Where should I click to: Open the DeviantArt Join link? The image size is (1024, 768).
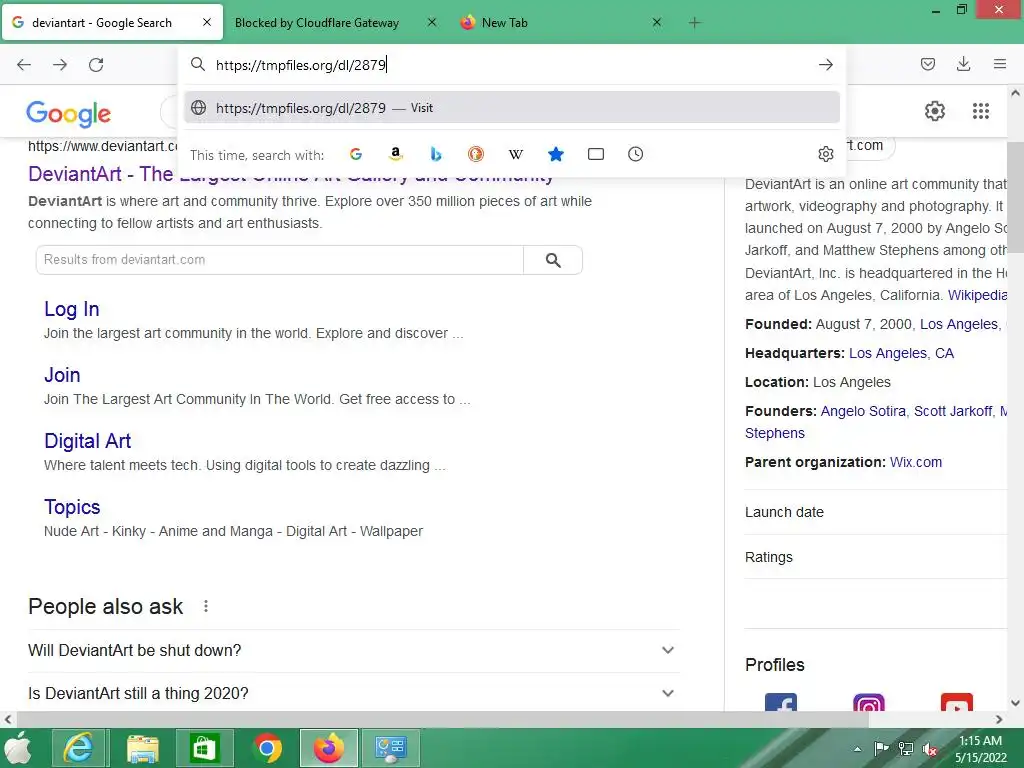tap(62, 375)
